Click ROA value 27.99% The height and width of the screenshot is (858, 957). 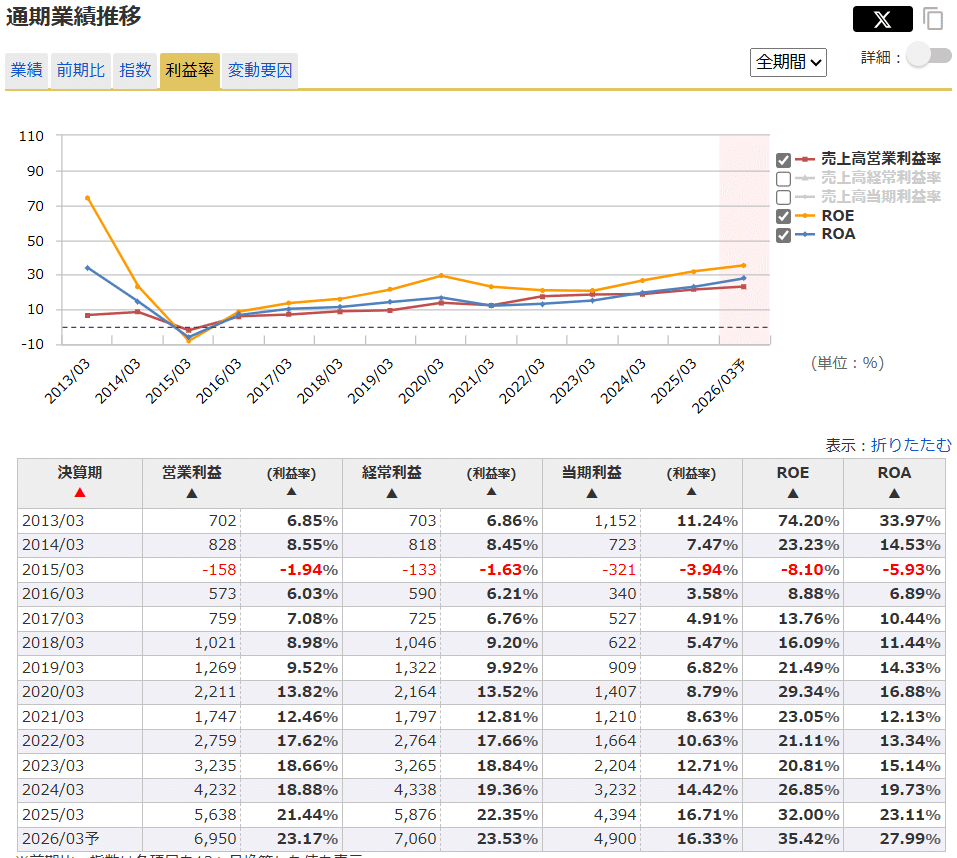click(909, 839)
